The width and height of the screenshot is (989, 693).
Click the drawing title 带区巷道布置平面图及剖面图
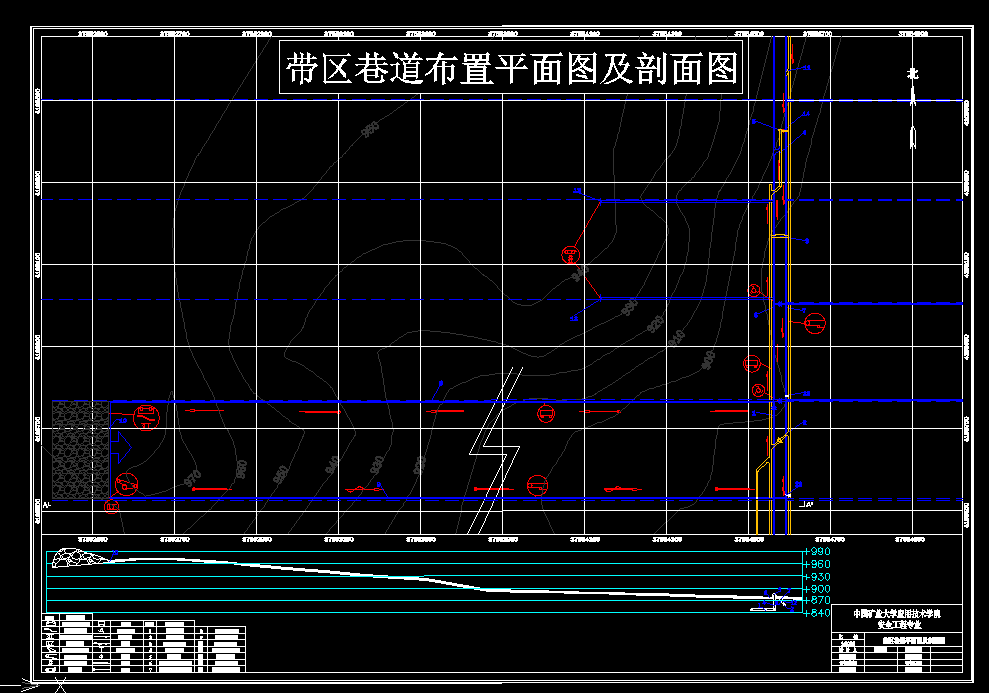click(511, 67)
